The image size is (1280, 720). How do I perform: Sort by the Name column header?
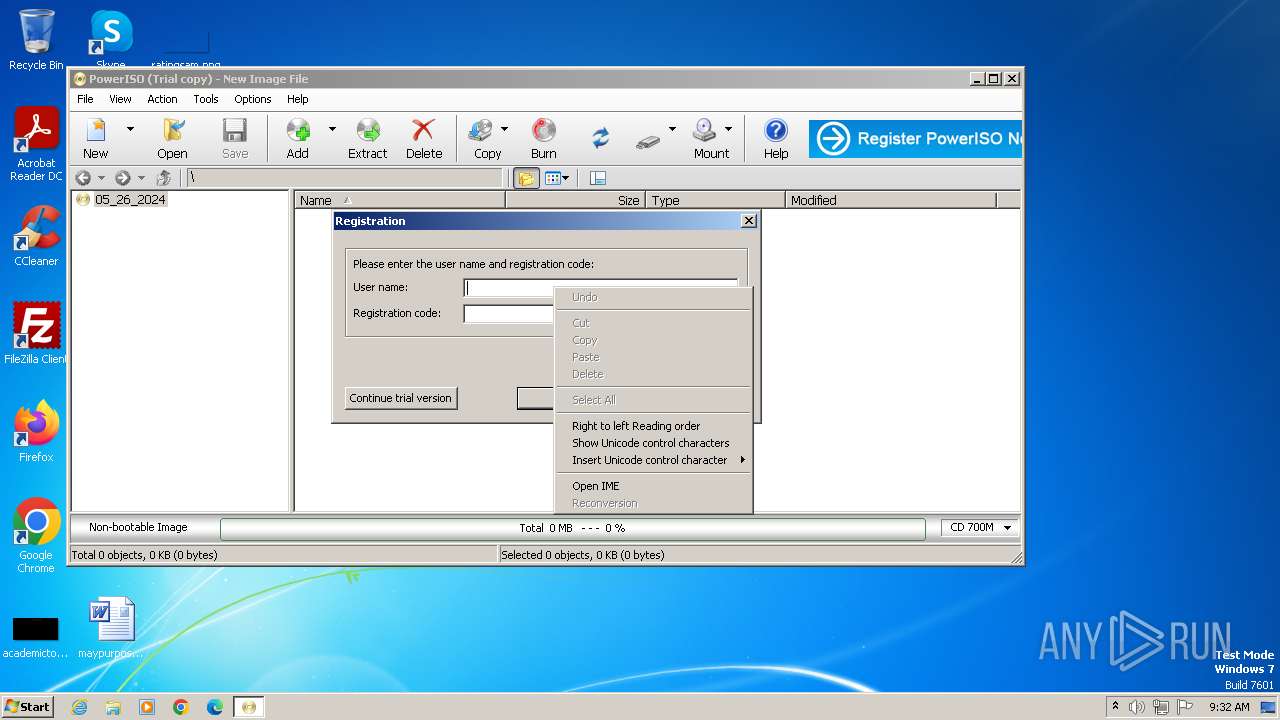[x=400, y=200]
